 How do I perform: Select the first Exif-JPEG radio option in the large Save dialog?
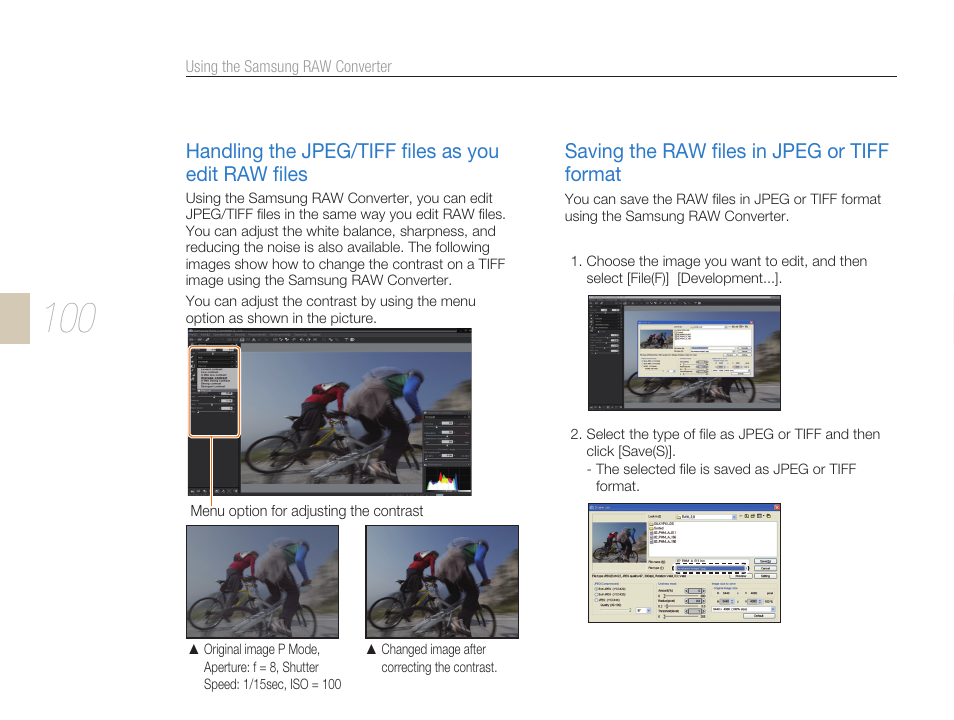[x=596, y=589]
